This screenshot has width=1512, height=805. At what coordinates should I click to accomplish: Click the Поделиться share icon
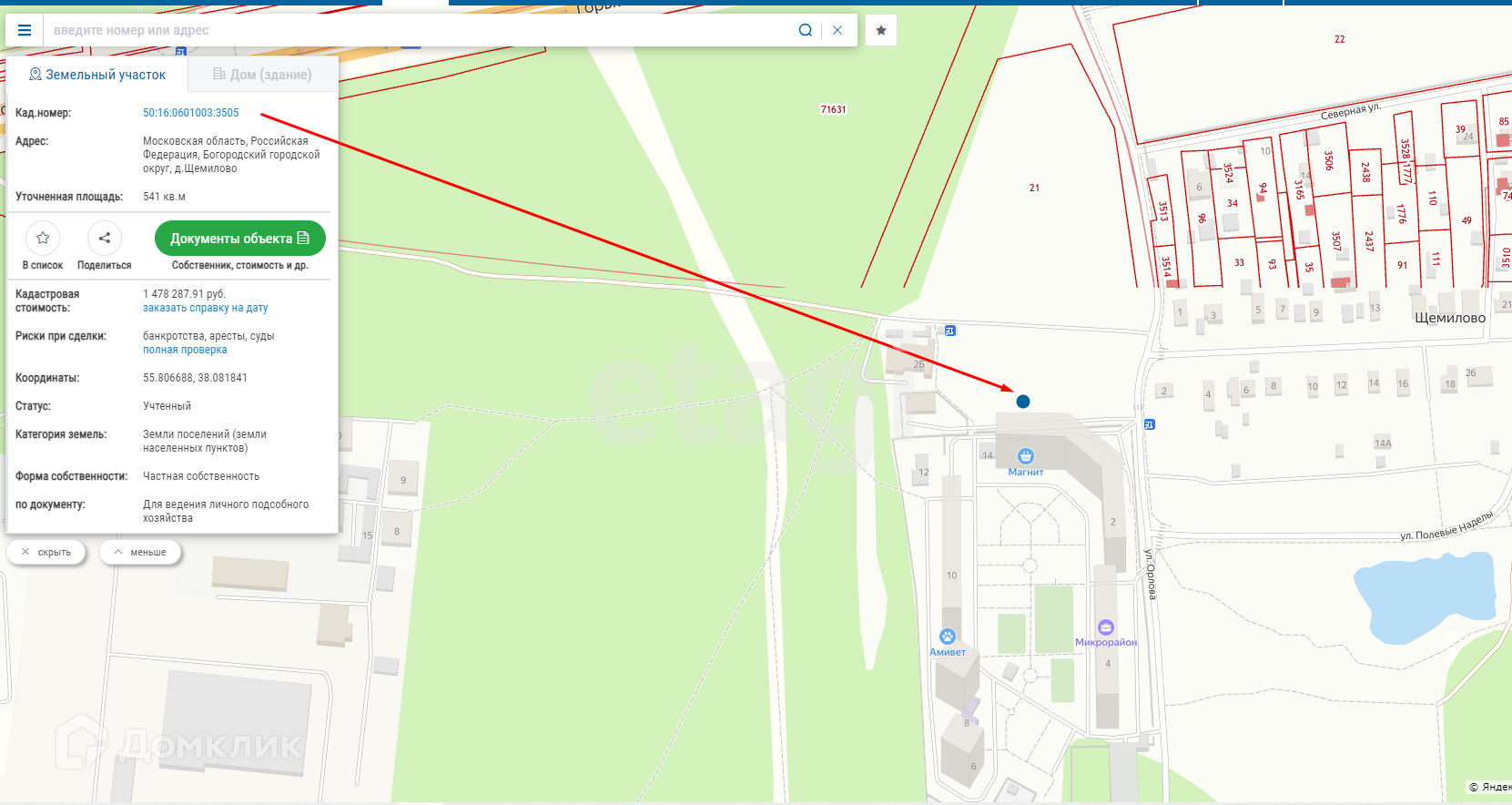[105, 238]
